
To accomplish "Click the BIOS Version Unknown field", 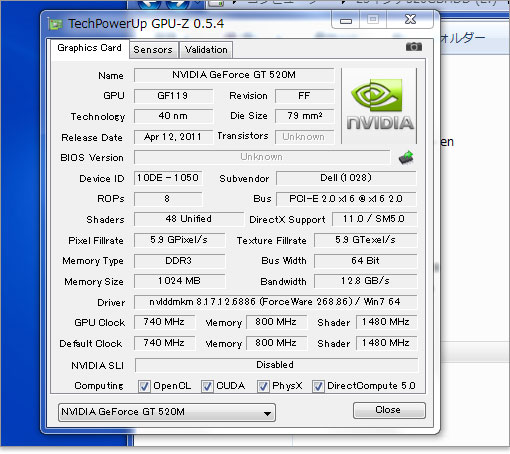I will [x=262, y=157].
